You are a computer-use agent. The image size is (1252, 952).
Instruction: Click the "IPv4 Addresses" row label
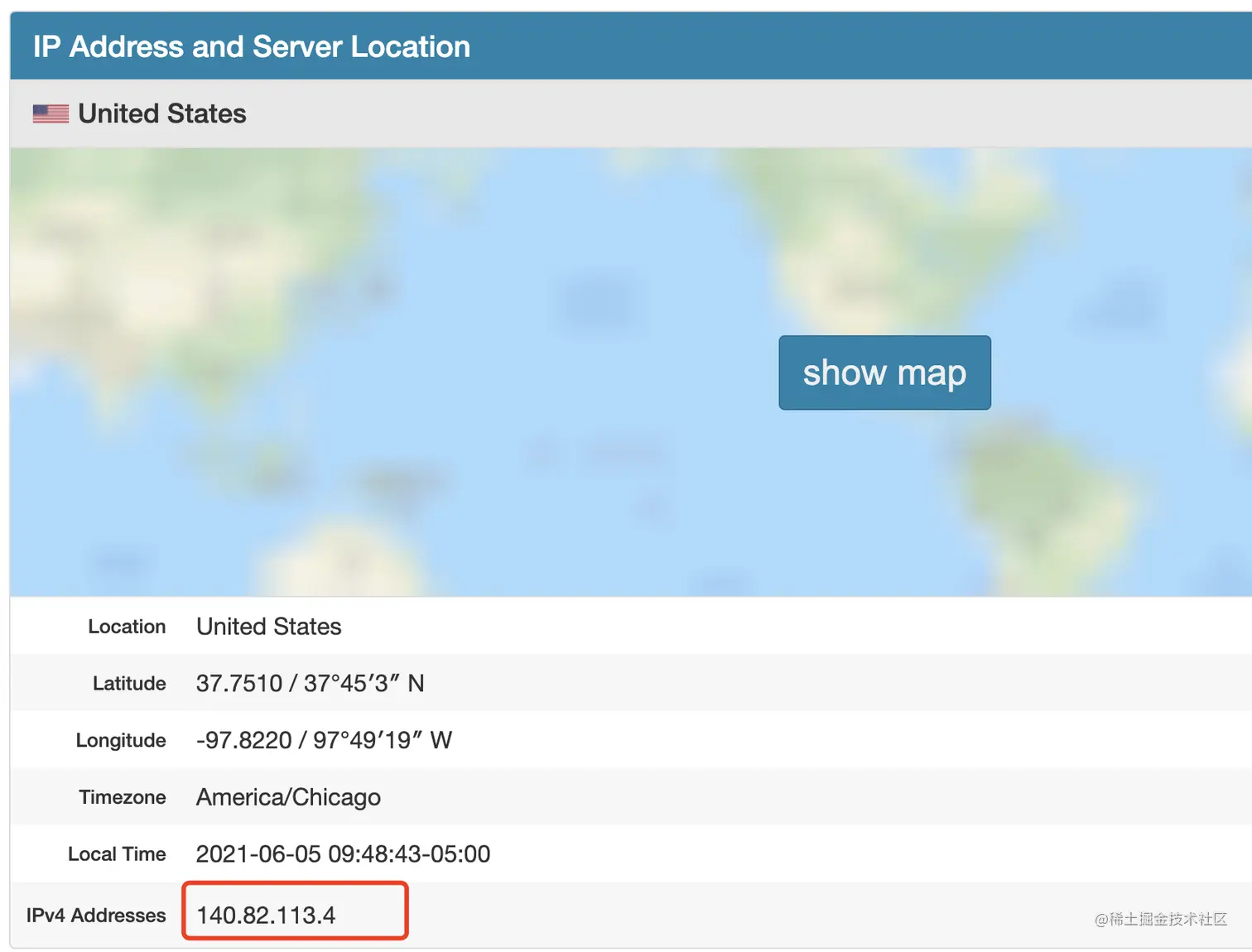(x=96, y=916)
